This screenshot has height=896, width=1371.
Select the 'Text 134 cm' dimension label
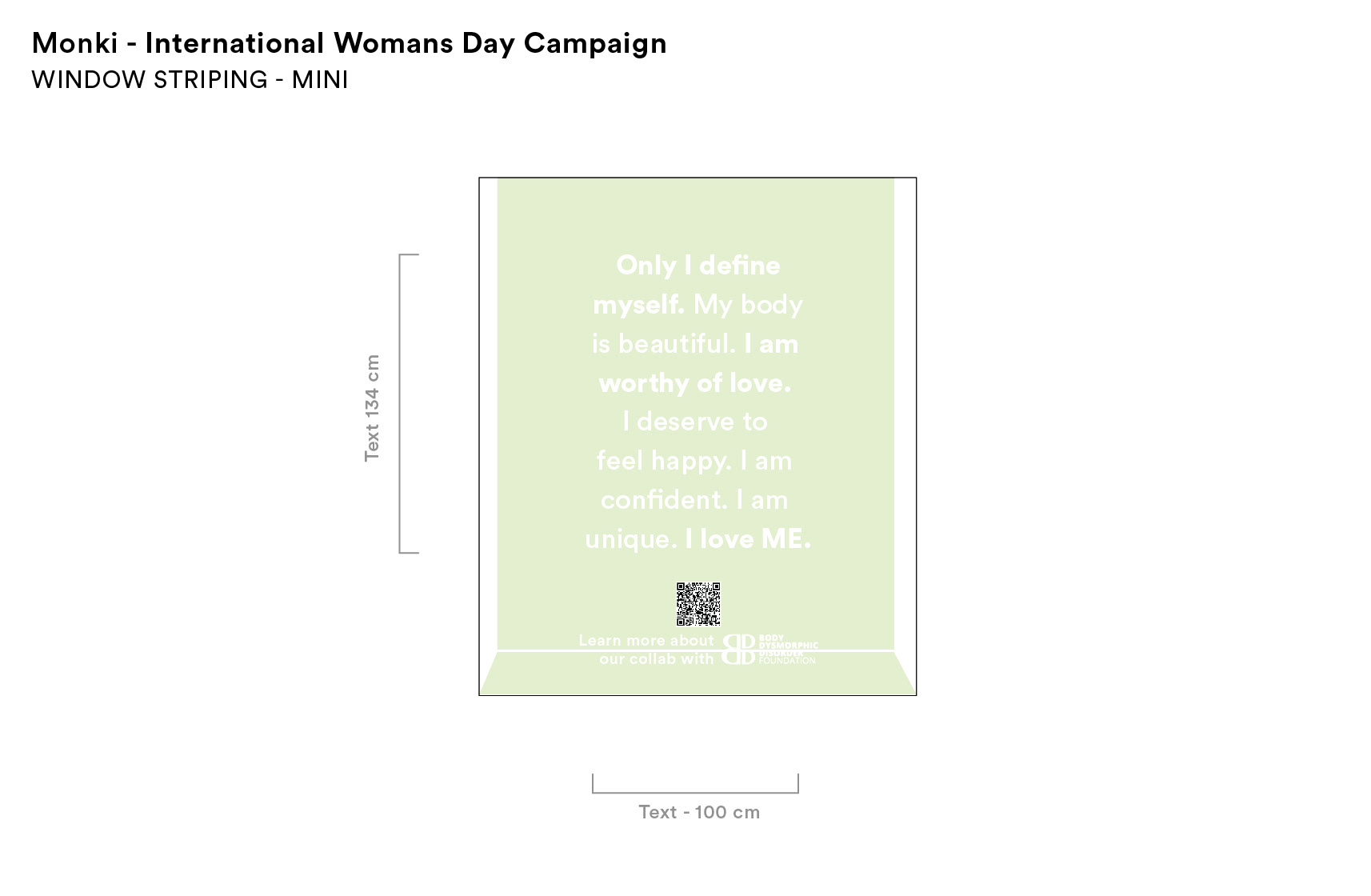click(x=372, y=408)
